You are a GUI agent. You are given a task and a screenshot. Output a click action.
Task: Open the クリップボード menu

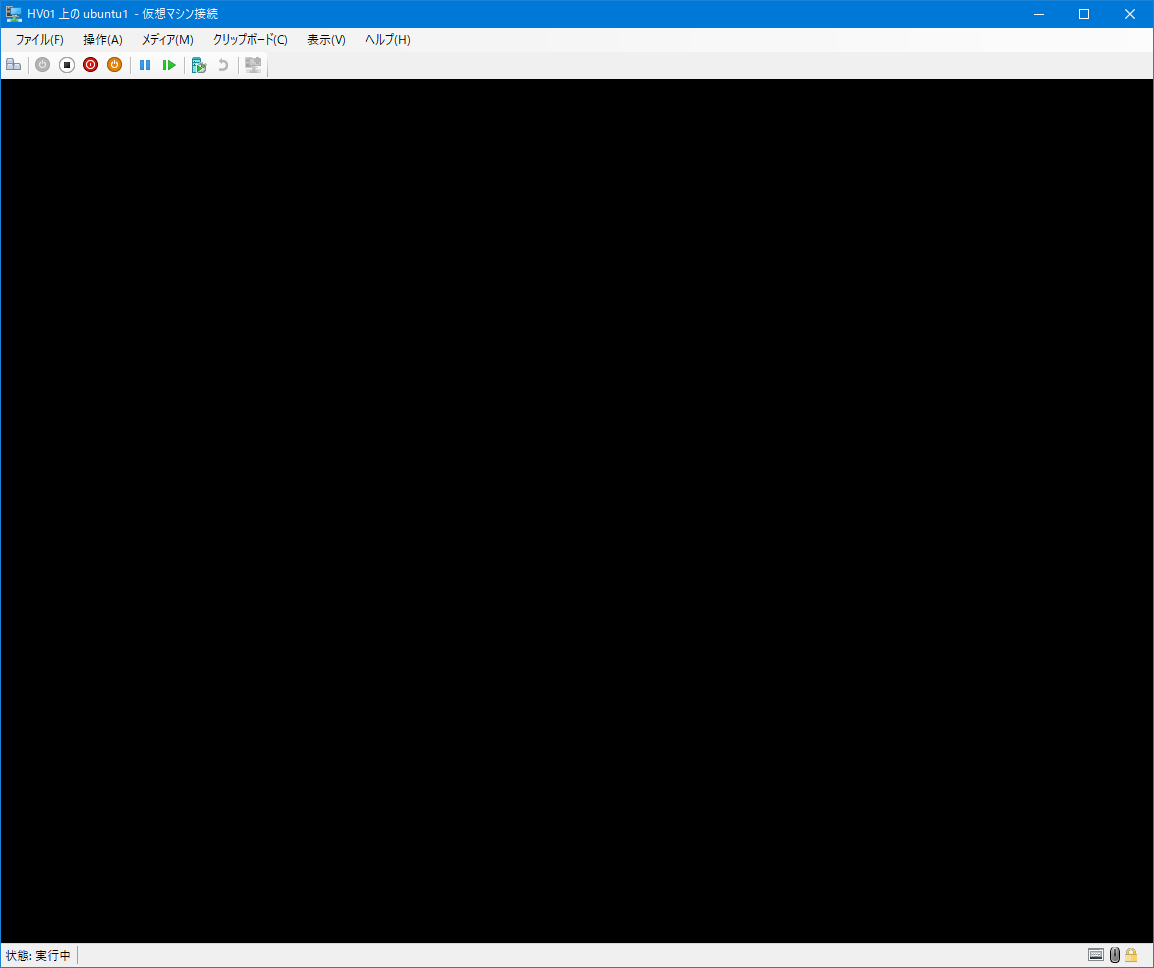point(248,39)
